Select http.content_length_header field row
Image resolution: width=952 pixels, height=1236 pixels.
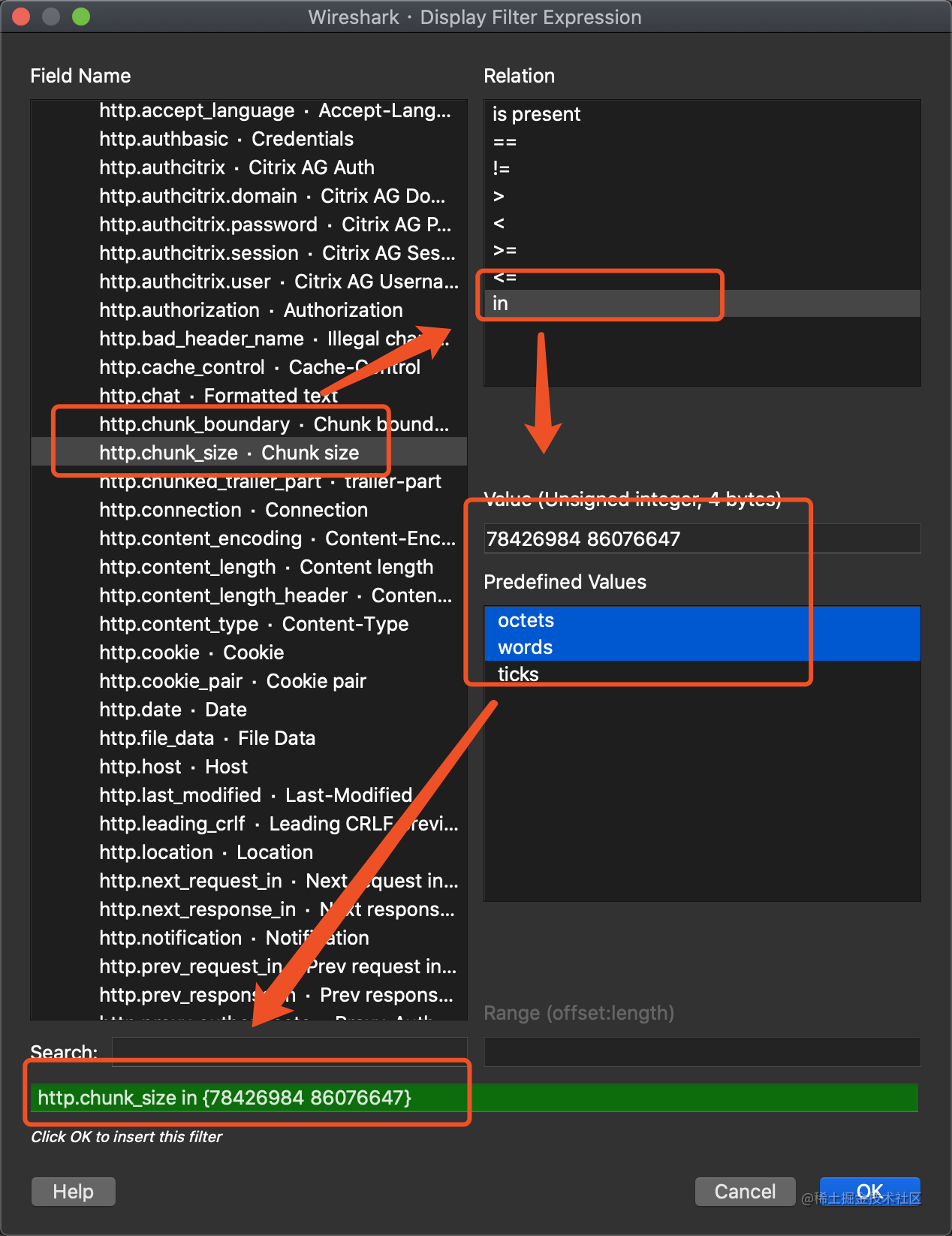(x=249, y=595)
